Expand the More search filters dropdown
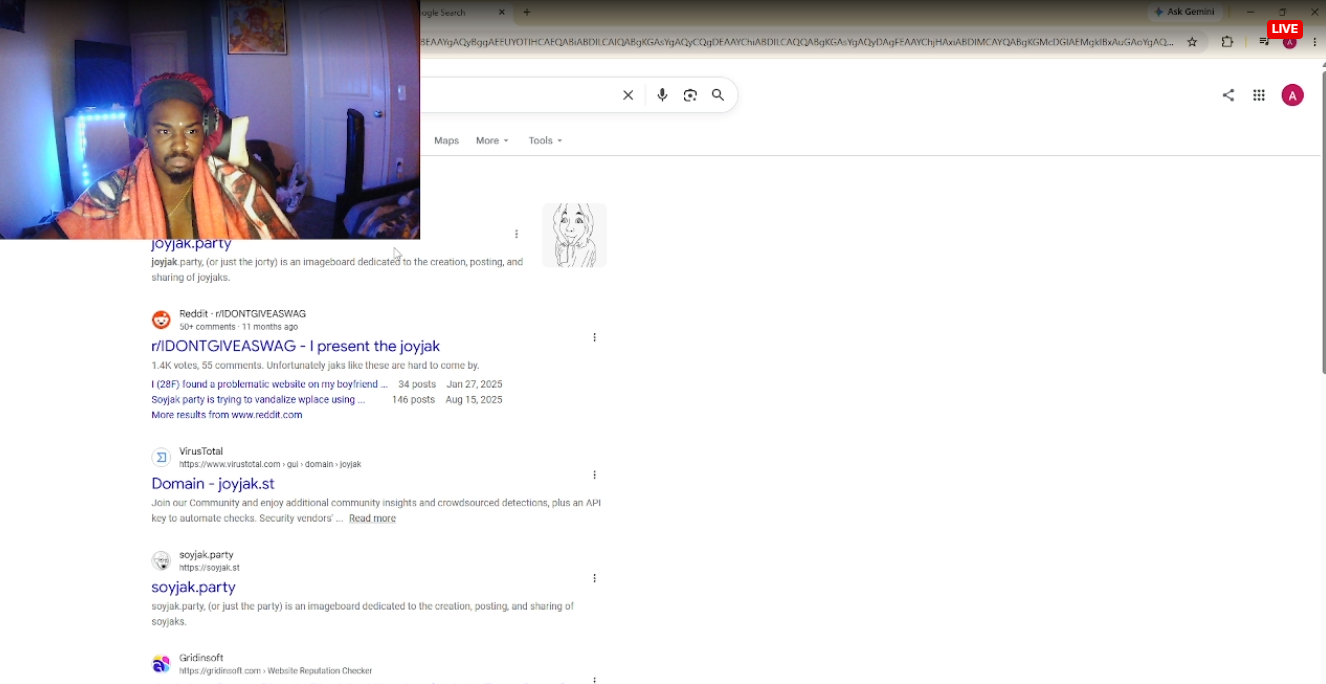Viewport: 1326px width, 684px height. click(492, 141)
